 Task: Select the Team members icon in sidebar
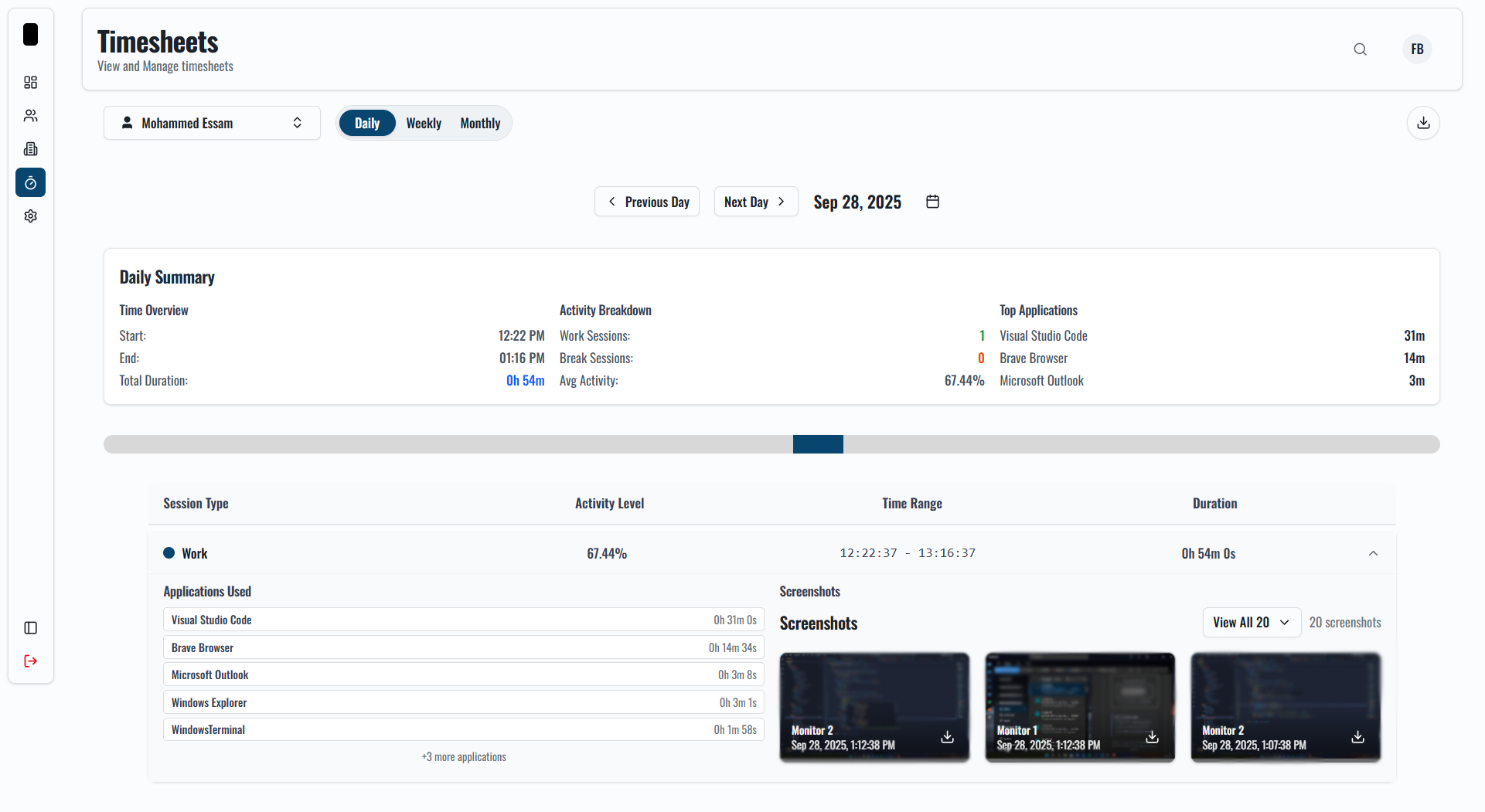(30, 116)
